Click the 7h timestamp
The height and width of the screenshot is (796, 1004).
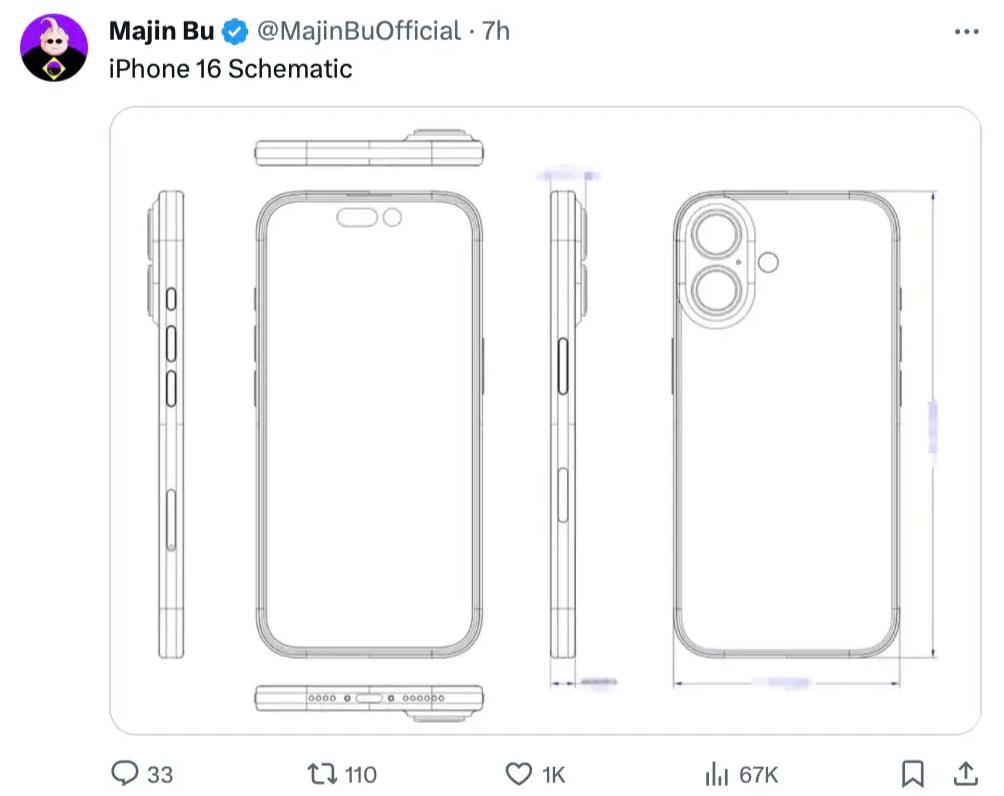point(496,31)
